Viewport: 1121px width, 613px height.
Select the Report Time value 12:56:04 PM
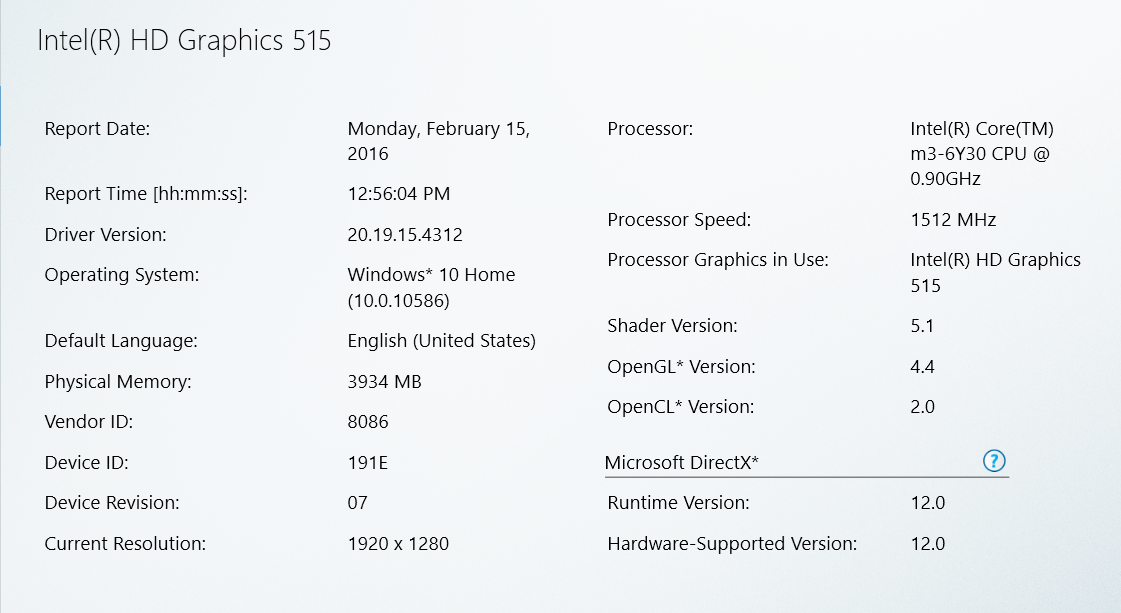click(399, 194)
